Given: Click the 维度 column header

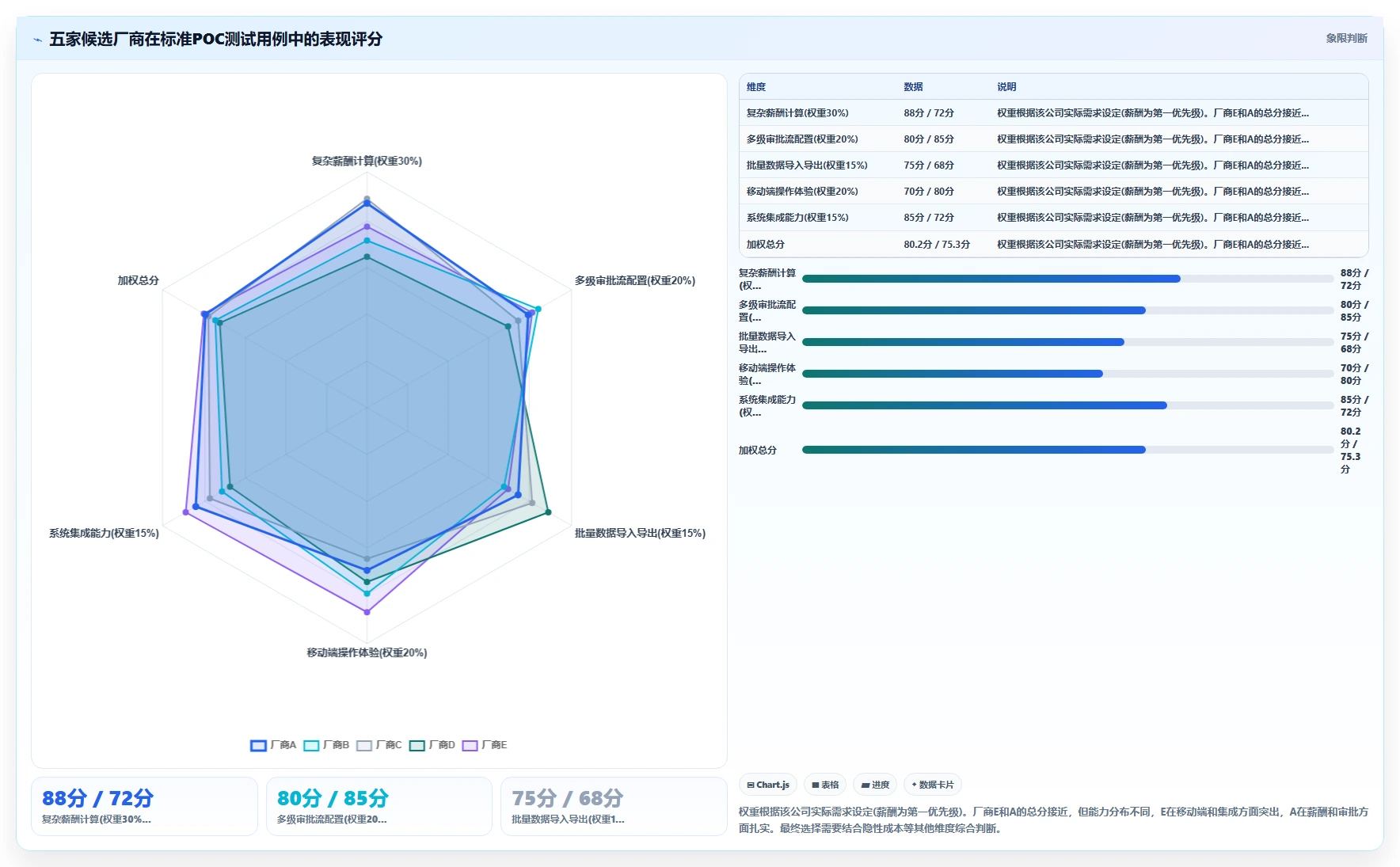Looking at the screenshot, I should click(x=756, y=87).
